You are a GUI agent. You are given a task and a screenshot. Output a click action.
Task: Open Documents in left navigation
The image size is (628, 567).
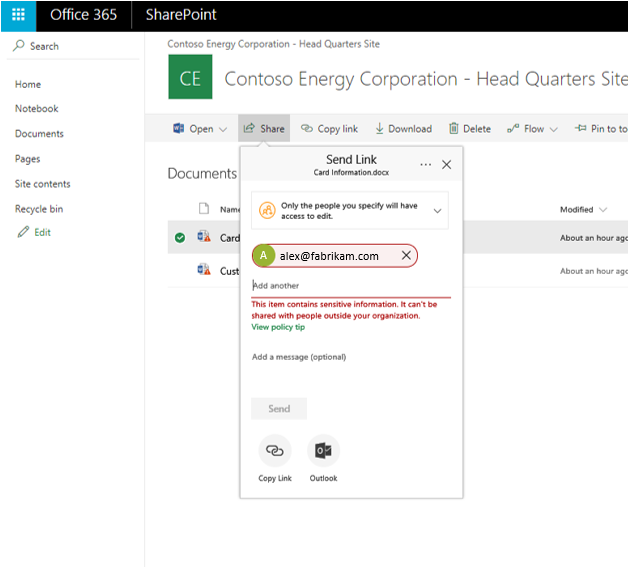click(x=39, y=134)
